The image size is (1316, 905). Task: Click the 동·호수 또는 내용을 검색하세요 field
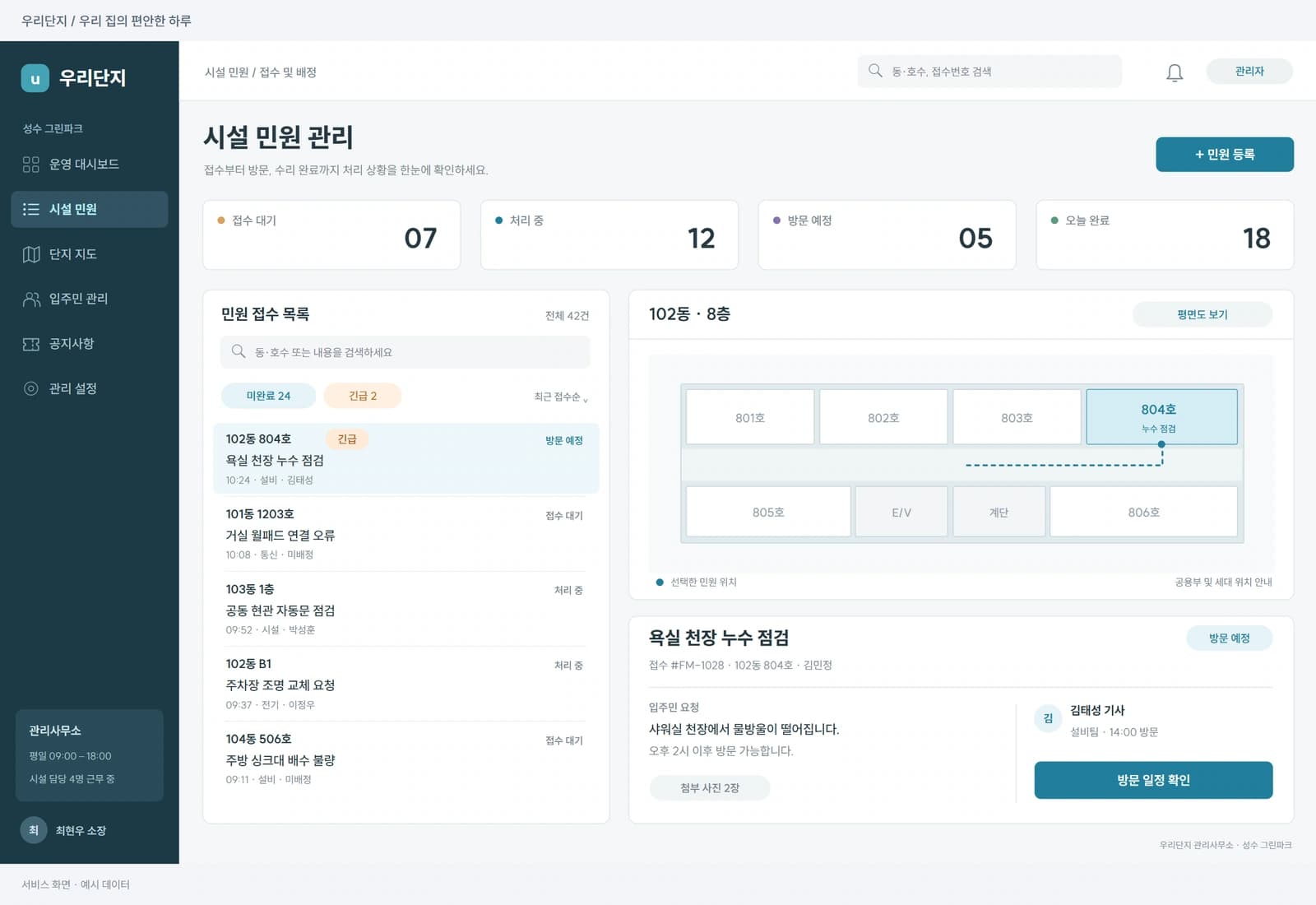pos(405,352)
